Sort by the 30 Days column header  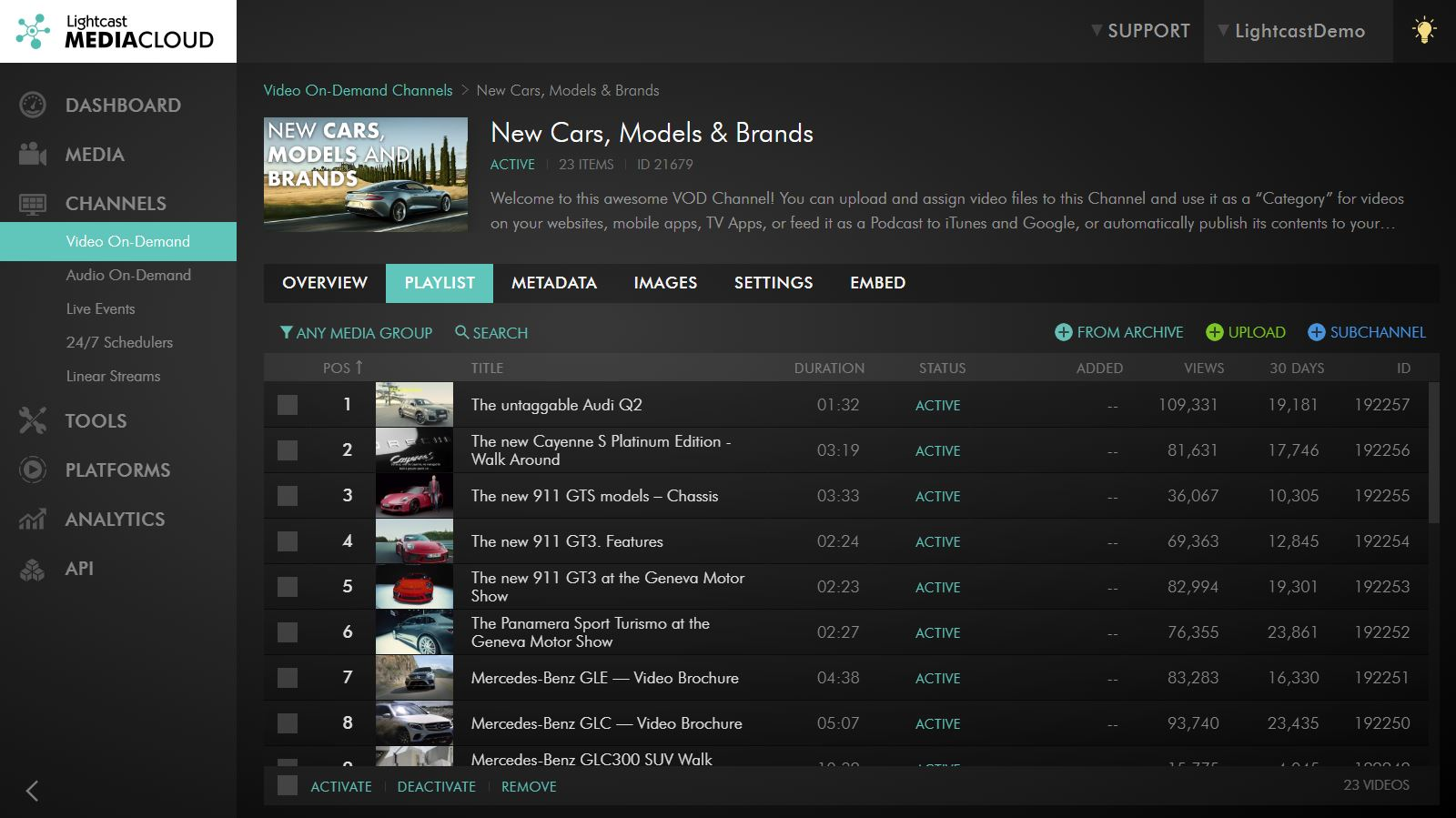tap(1297, 368)
